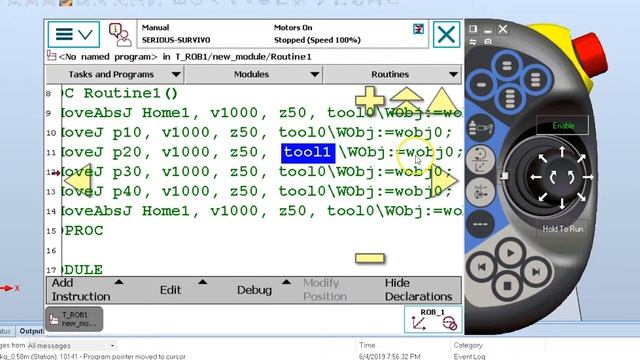Close the program editor view
This screenshot has width=640, height=360.
pos(446,34)
